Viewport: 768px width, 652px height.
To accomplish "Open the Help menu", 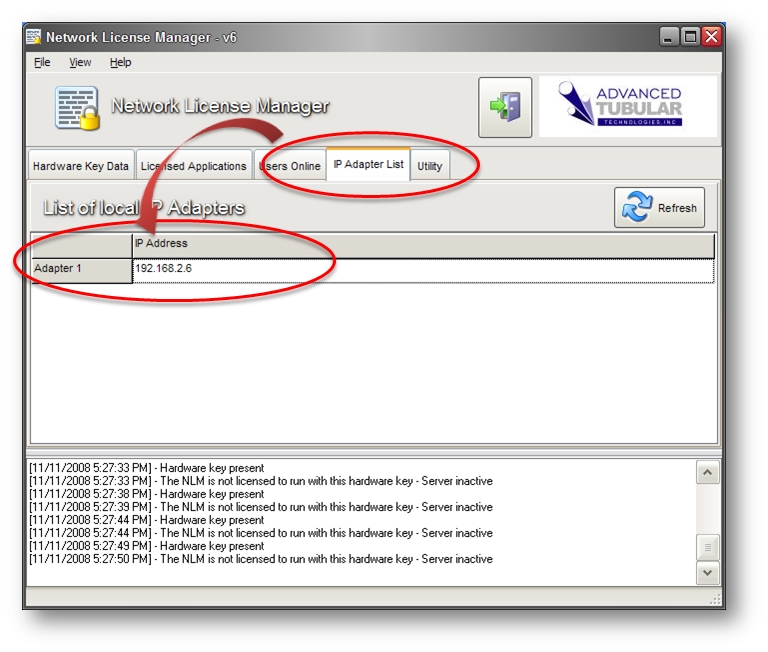I will pos(120,62).
